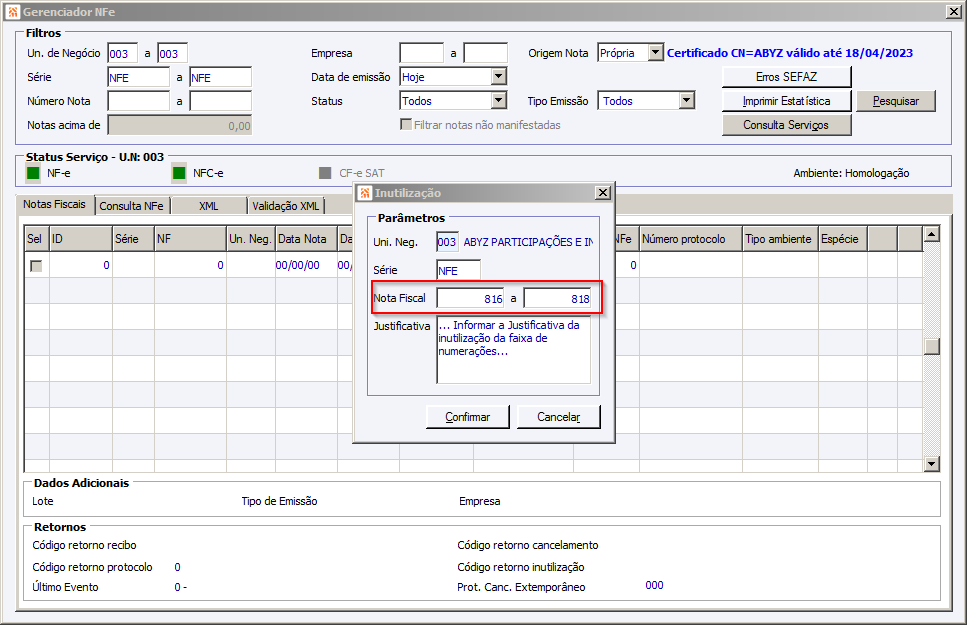
Task: Click the Erros SEFAZ button
Action: pyautogui.click(x=786, y=77)
